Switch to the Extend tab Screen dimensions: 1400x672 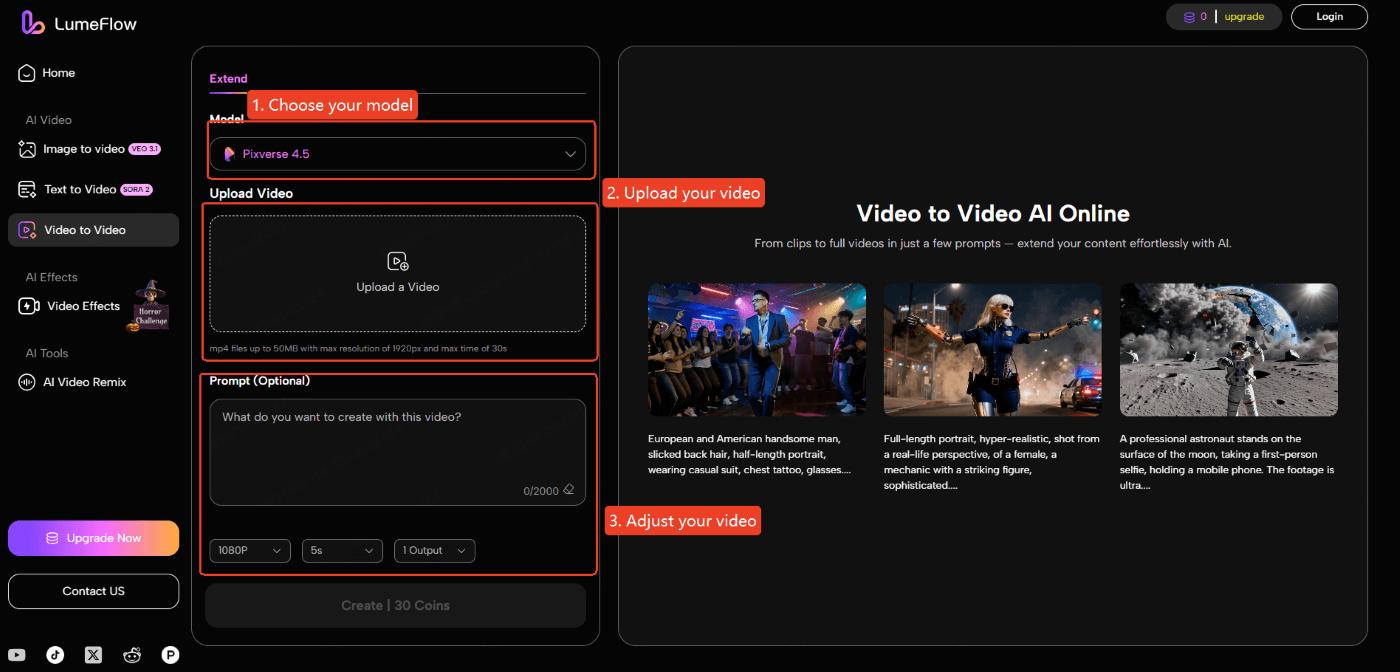tap(228, 78)
